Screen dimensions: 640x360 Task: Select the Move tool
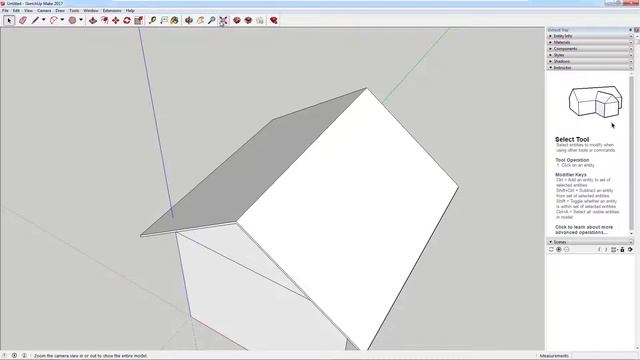click(x=116, y=20)
